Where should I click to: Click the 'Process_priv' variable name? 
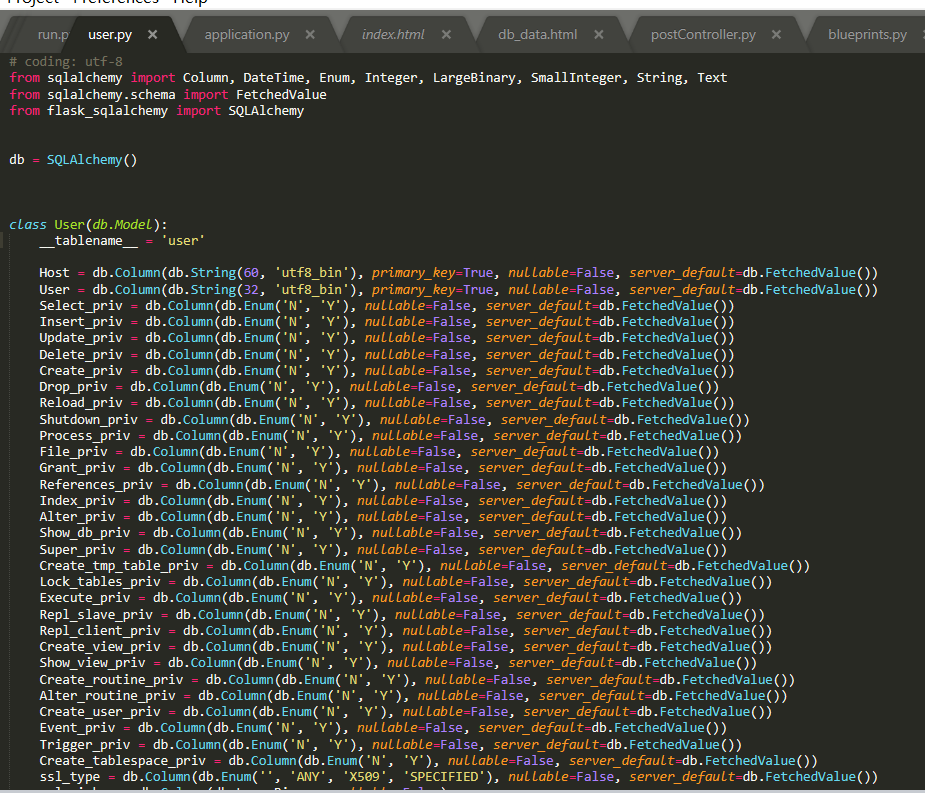84,435
